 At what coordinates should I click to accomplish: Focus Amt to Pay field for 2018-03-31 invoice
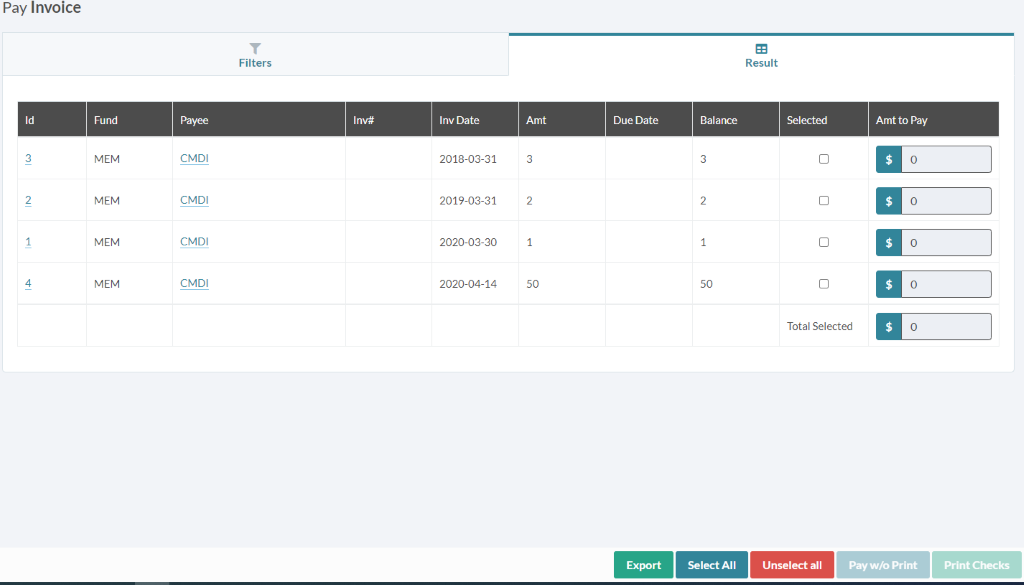pos(946,159)
